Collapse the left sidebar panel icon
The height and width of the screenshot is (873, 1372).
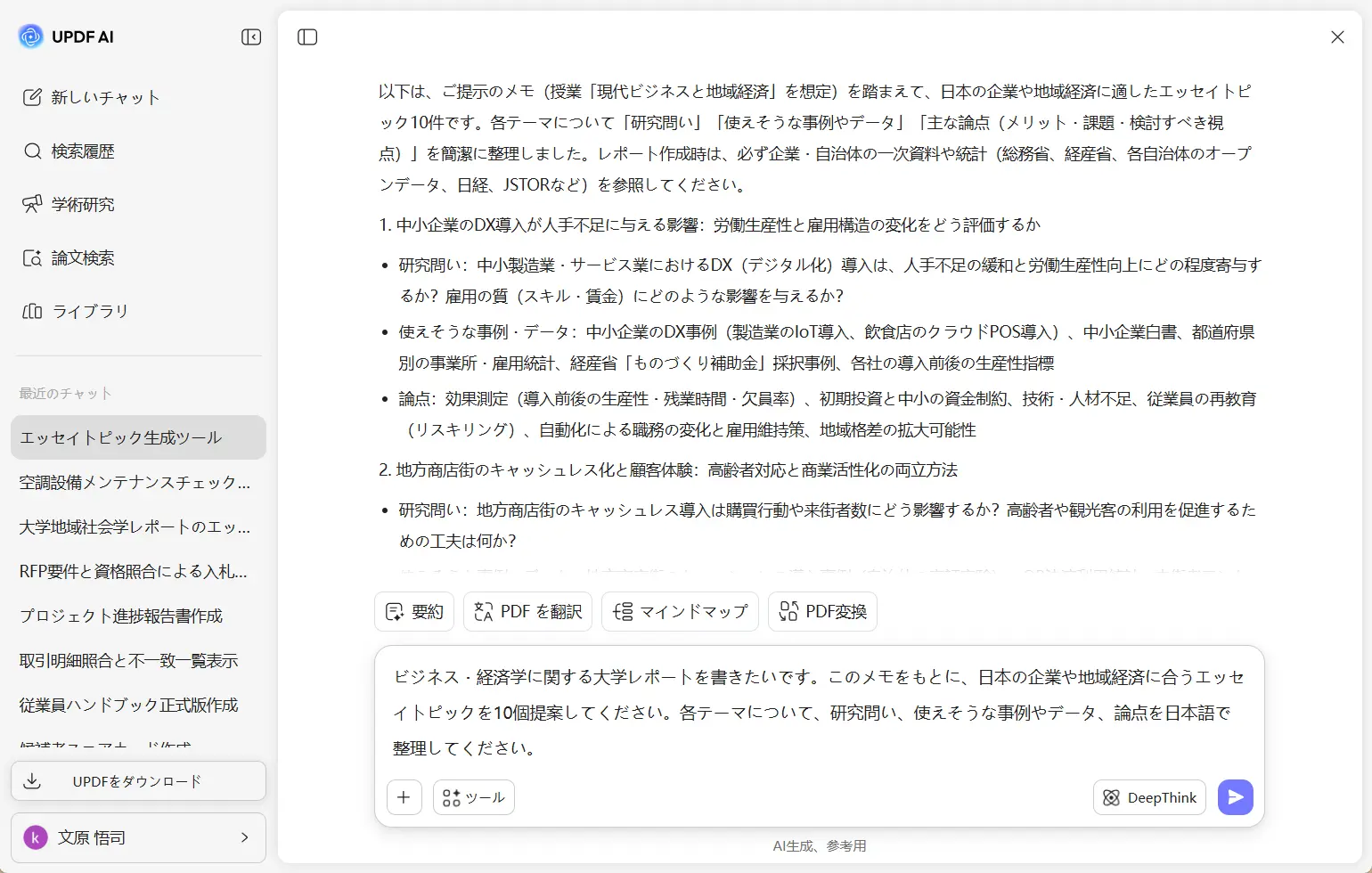coord(251,37)
